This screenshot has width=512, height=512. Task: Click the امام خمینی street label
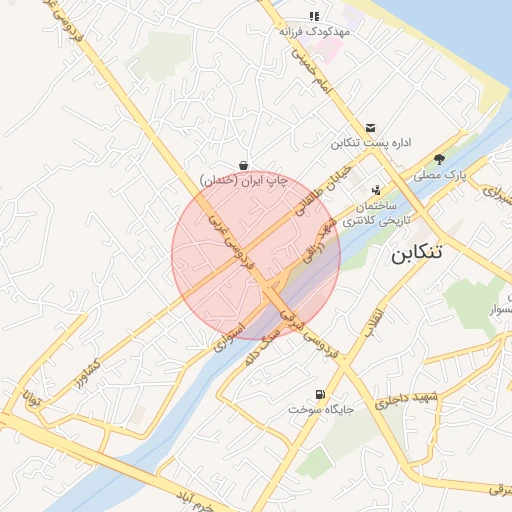pos(312,71)
